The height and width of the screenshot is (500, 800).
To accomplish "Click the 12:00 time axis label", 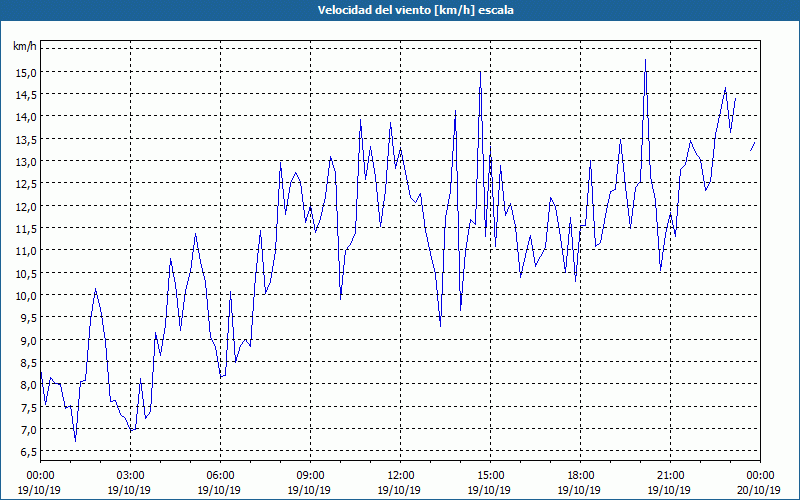I will (400, 475).
